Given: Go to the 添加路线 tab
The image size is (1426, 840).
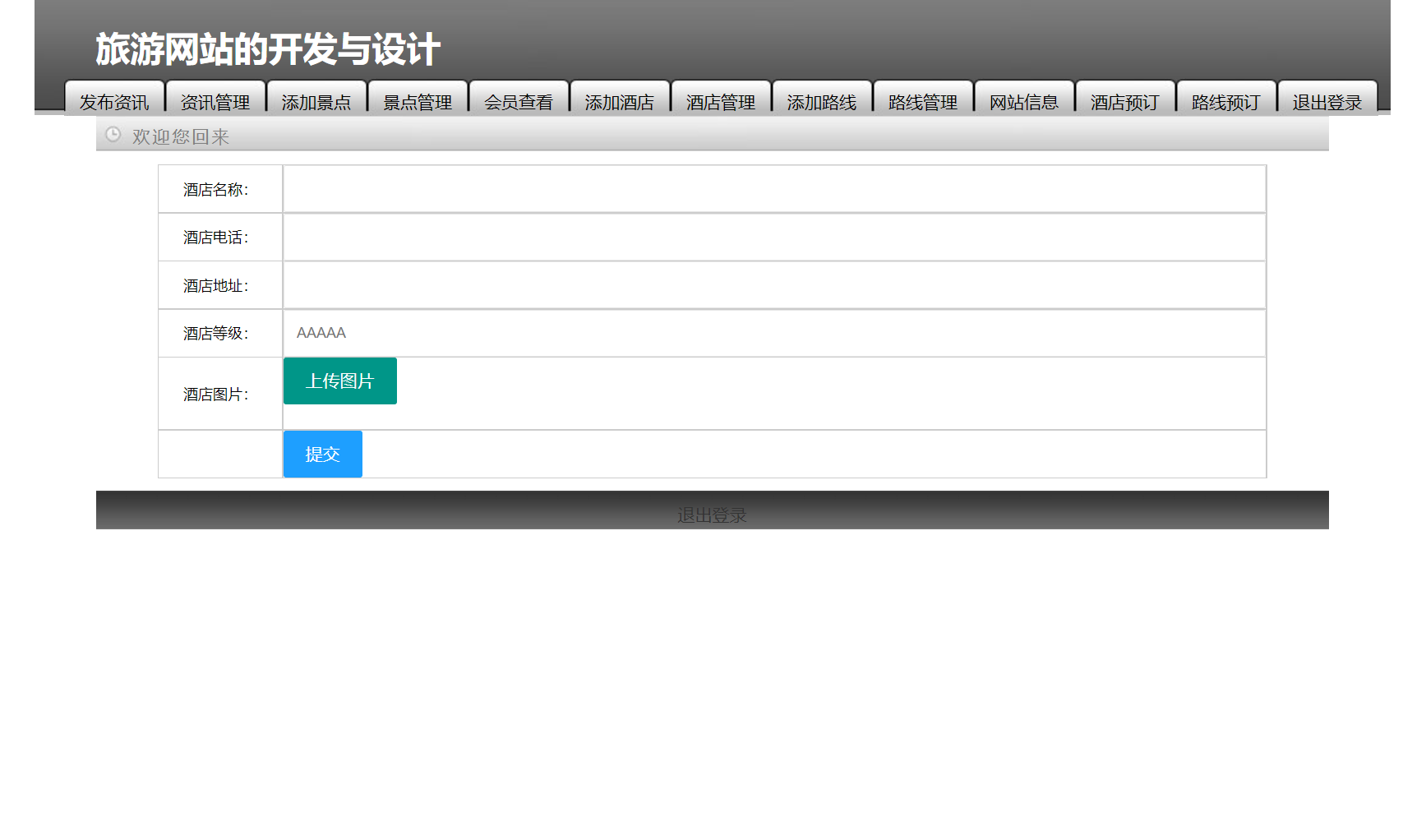Looking at the screenshot, I should point(822,99).
